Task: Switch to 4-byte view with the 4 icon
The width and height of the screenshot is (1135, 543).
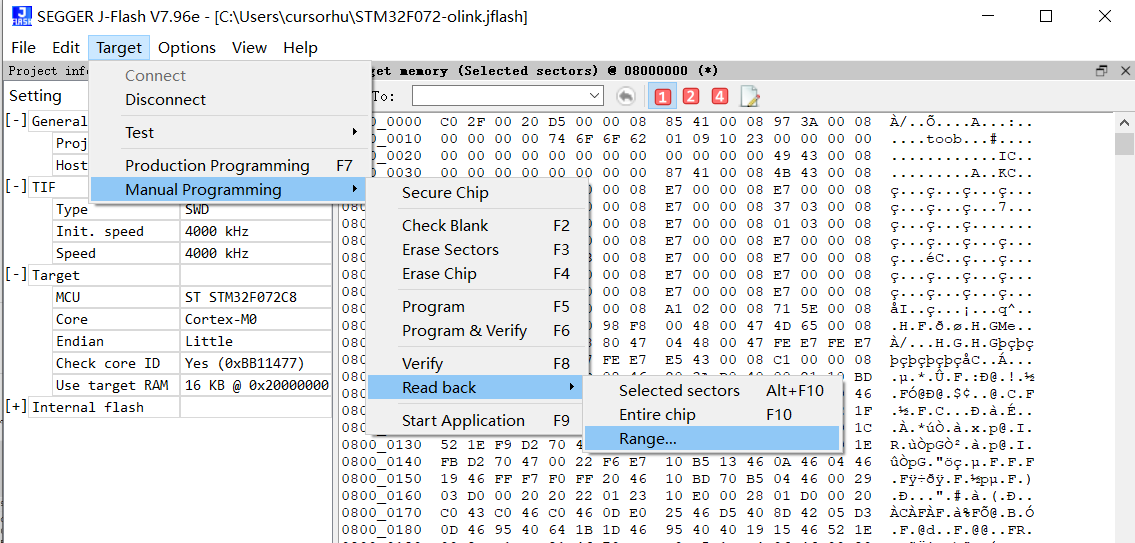Action: 719,96
